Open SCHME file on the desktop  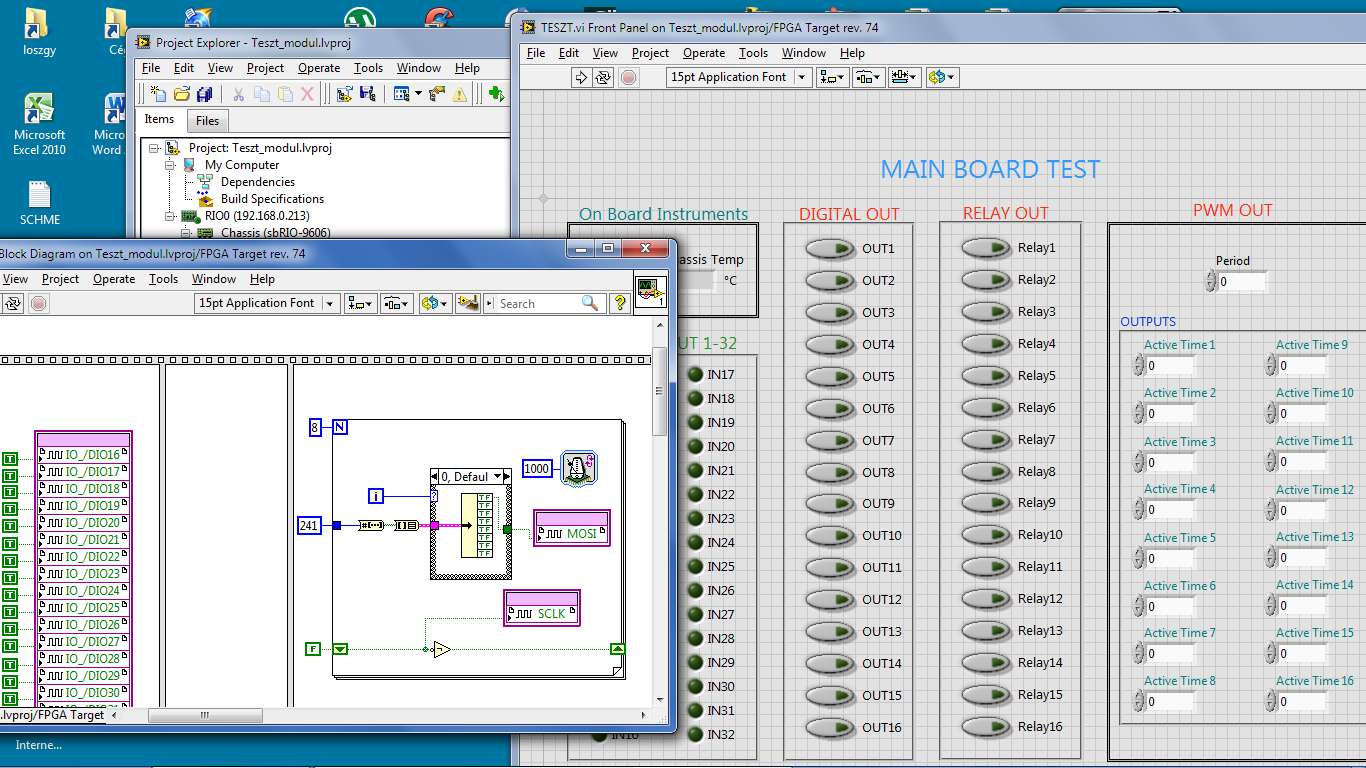pyautogui.click(x=40, y=203)
